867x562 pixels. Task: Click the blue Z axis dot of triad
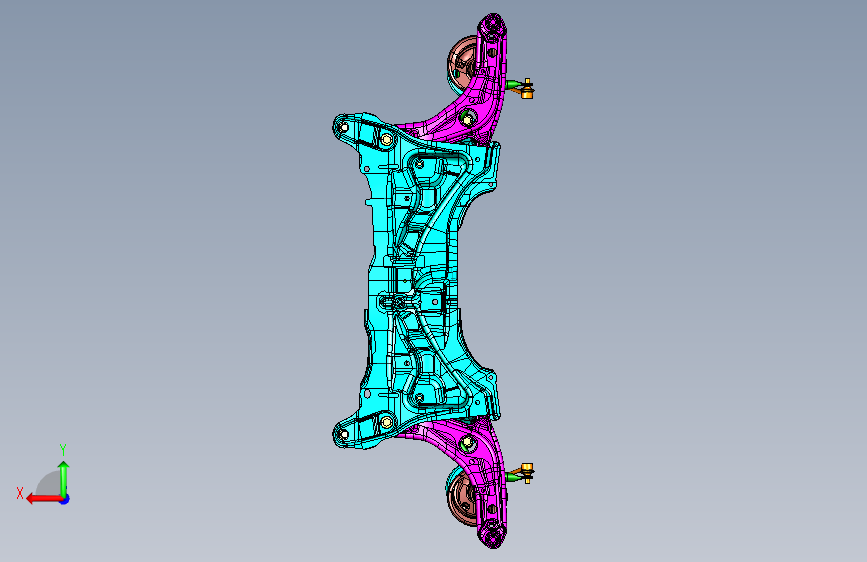click(65, 499)
